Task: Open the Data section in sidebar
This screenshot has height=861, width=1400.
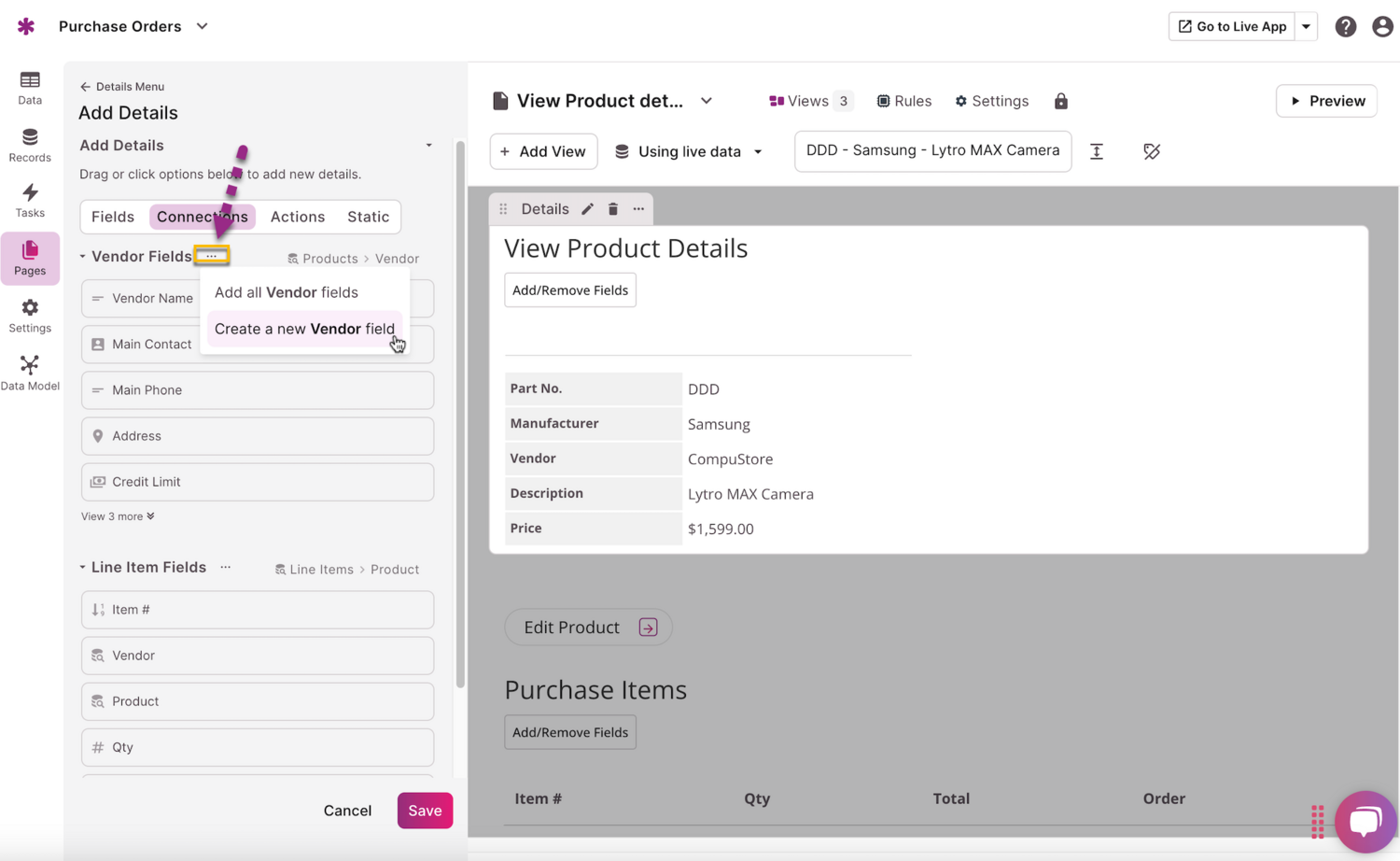Action: click(30, 88)
